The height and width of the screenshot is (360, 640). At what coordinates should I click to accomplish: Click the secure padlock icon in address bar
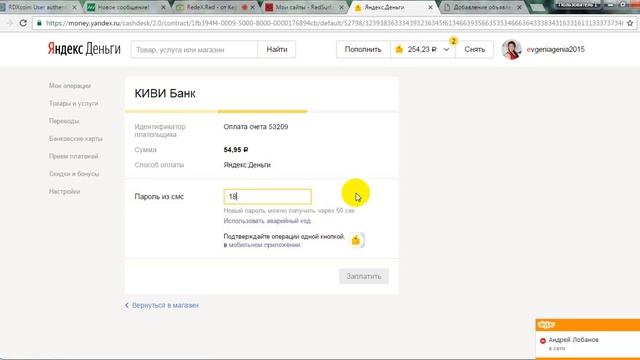click(39, 23)
